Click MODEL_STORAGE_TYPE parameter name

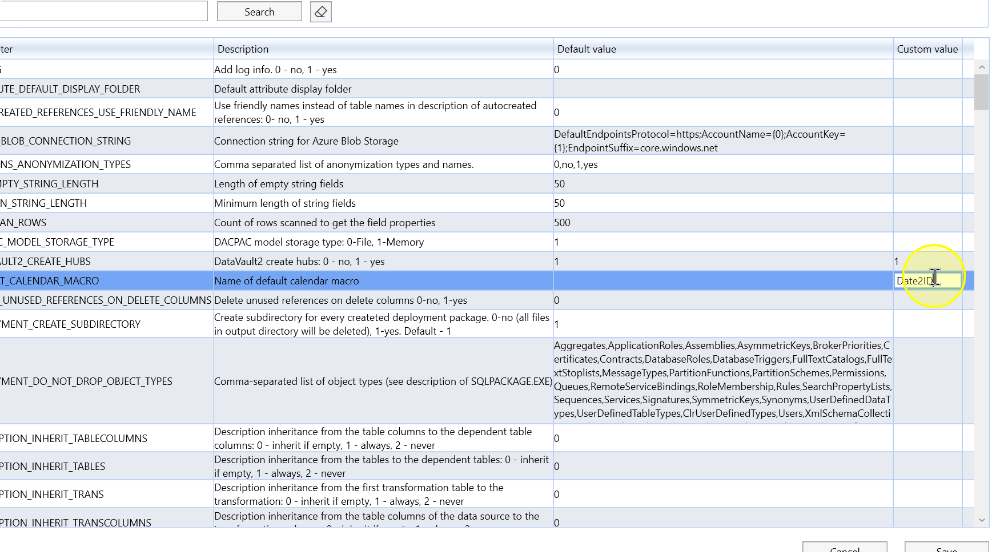57,242
